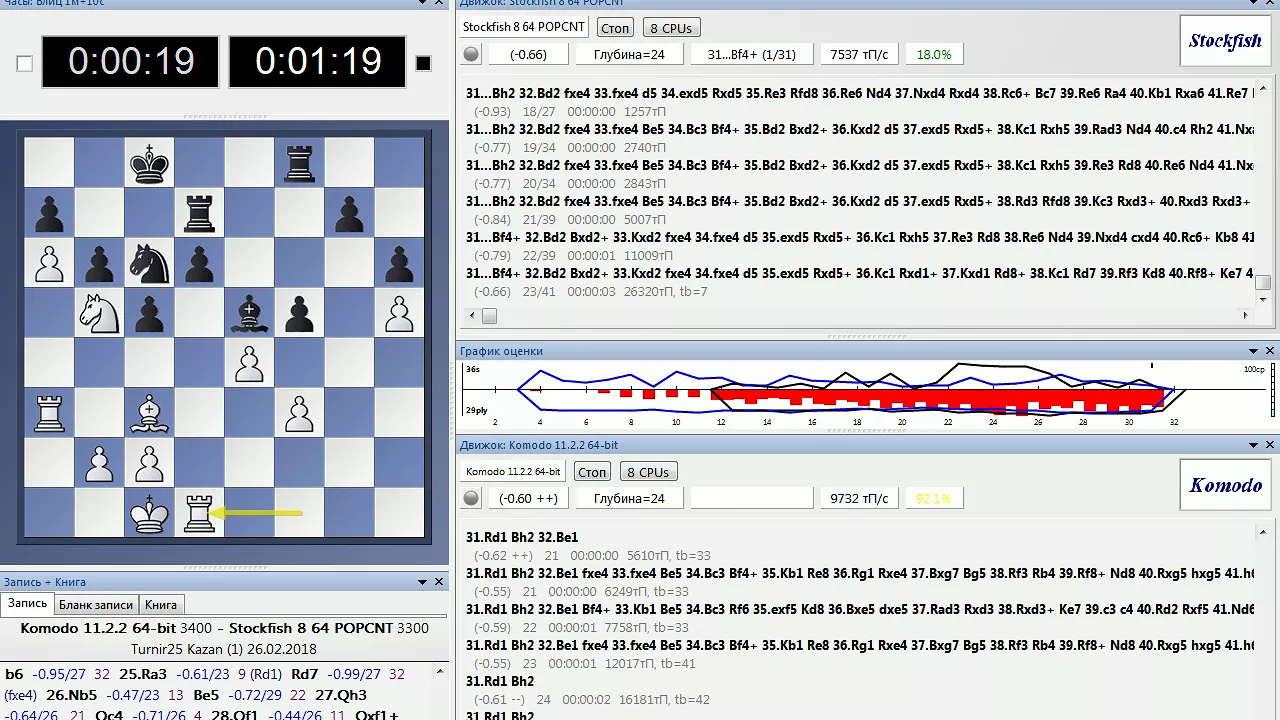The width and height of the screenshot is (1280, 720).
Task: Toggle the white side indicator beside the left clock
Action: [x=25, y=64]
